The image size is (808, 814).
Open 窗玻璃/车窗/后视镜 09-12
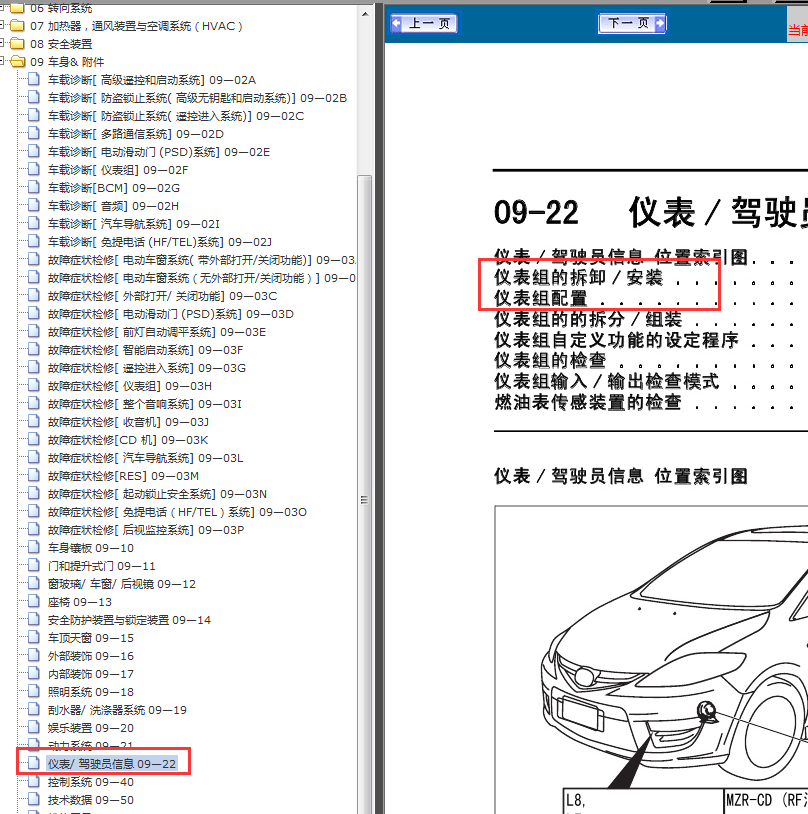(122, 584)
